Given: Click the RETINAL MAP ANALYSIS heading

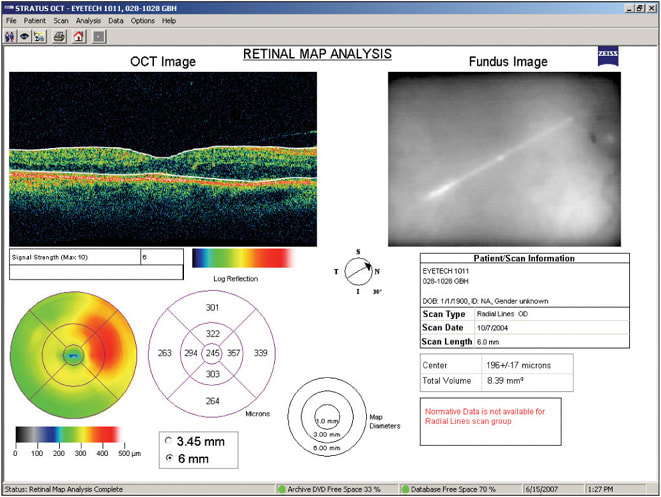Looking at the screenshot, I should [317, 54].
